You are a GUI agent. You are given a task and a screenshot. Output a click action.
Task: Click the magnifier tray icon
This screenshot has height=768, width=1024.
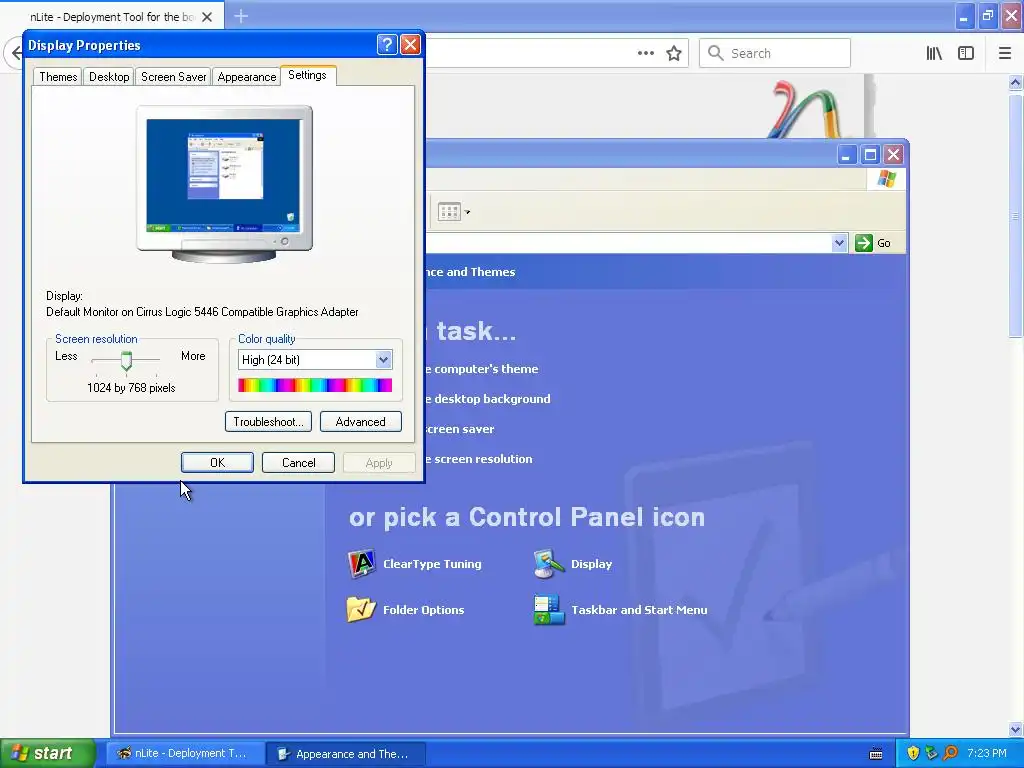click(x=950, y=753)
